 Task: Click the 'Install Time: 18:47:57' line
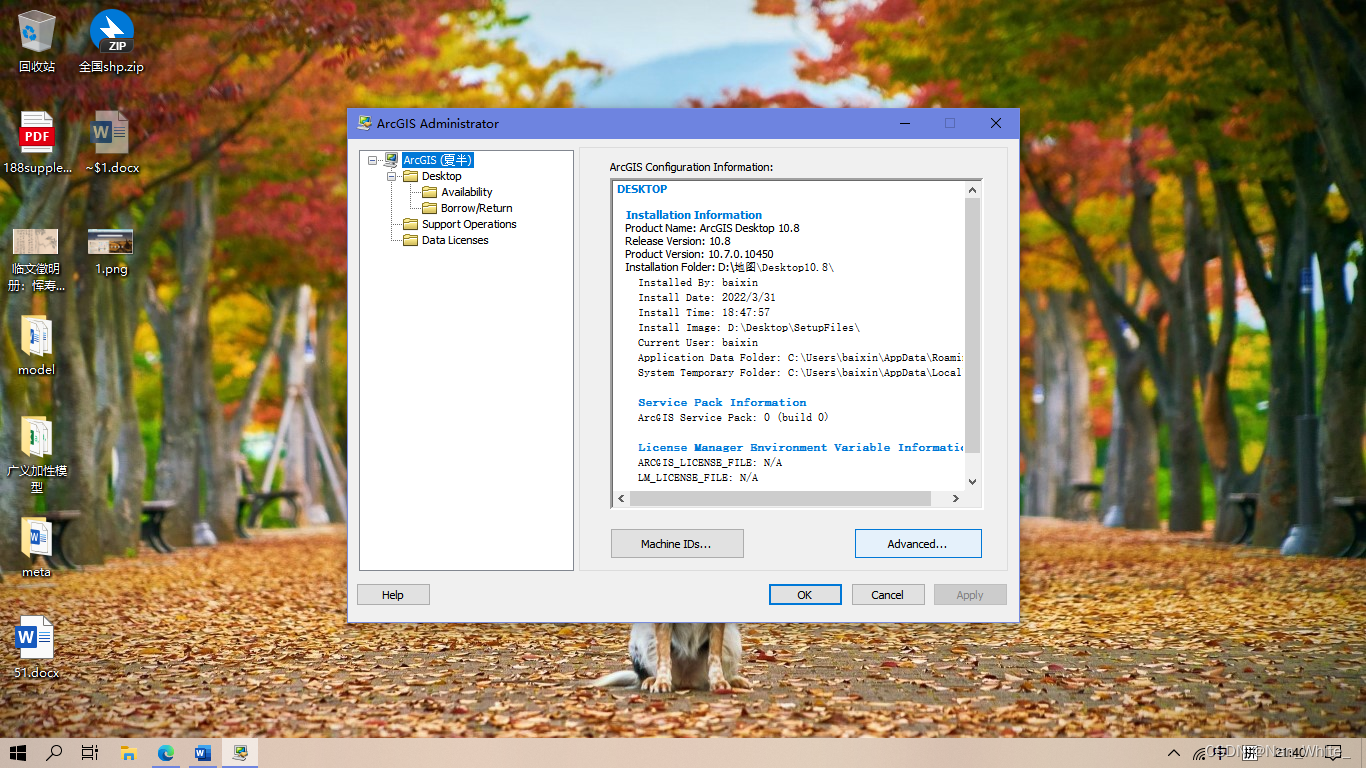pyautogui.click(x=704, y=313)
